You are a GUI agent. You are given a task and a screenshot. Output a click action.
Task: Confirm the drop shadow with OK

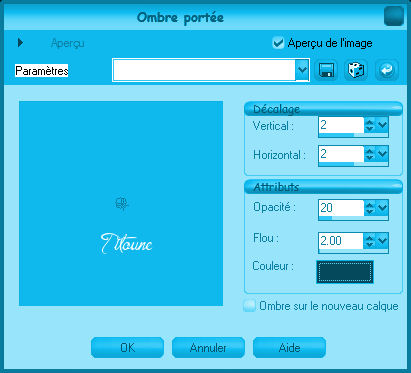coord(127,348)
